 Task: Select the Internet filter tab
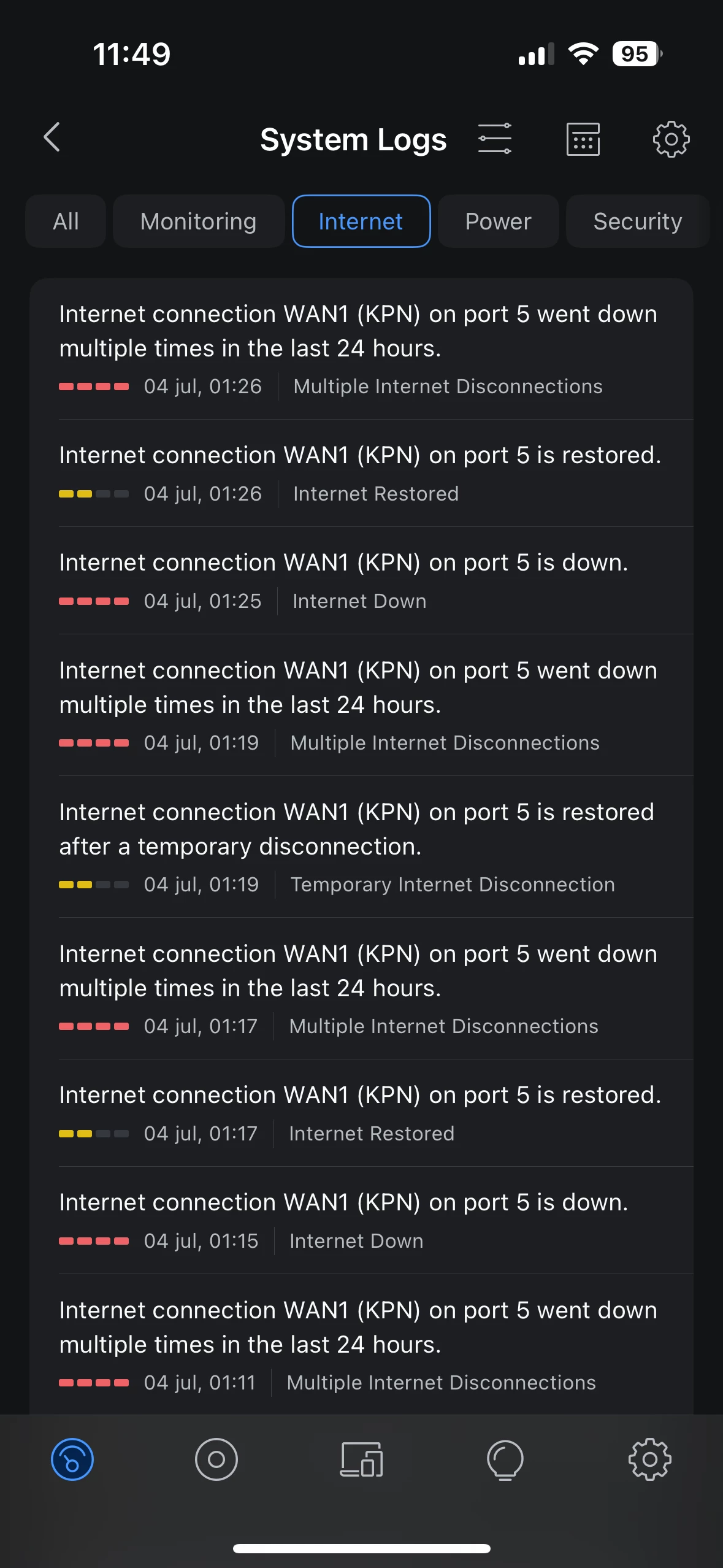[361, 221]
